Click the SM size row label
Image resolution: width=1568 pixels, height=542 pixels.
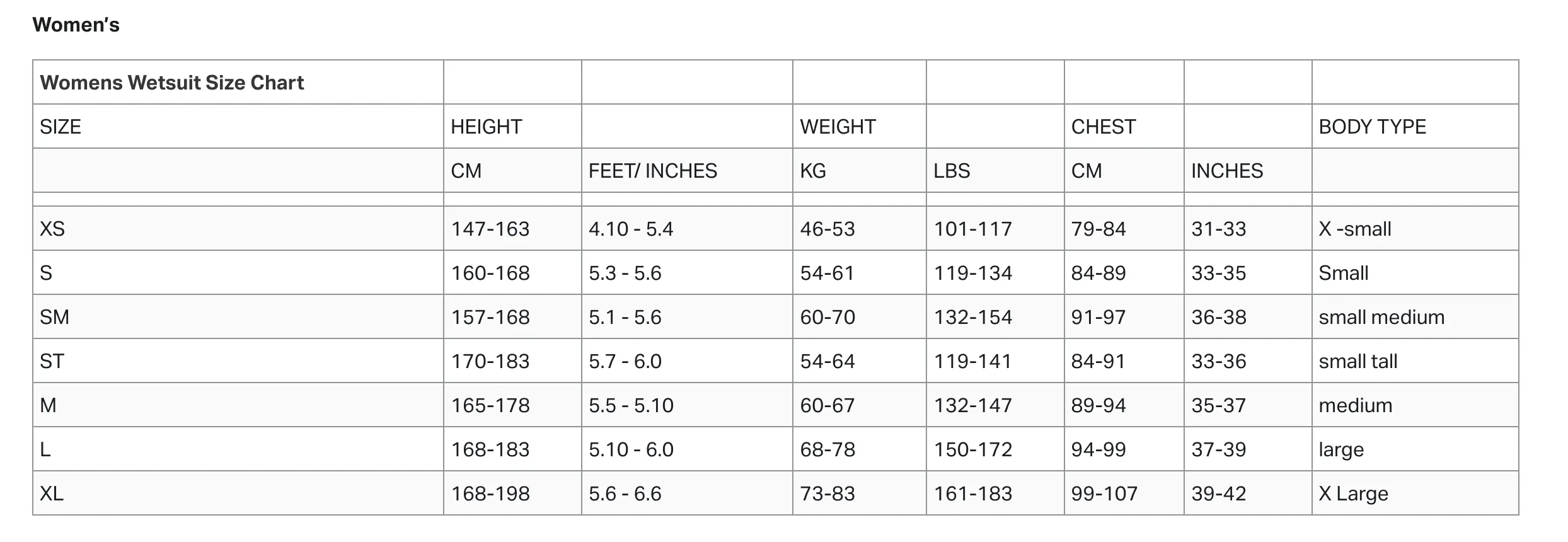[238, 316]
